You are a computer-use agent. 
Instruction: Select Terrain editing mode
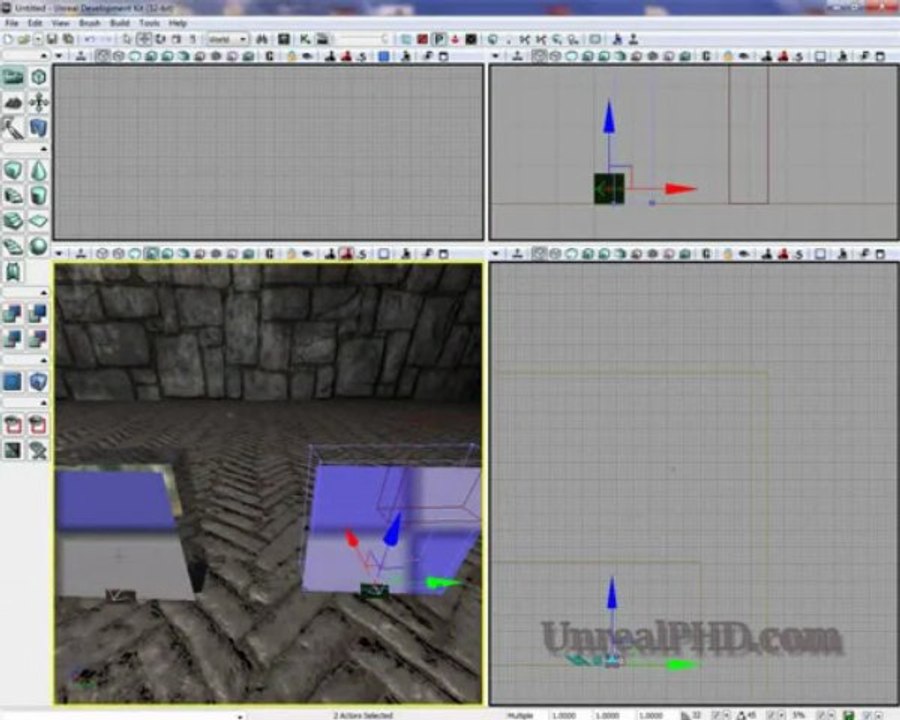click(x=14, y=102)
